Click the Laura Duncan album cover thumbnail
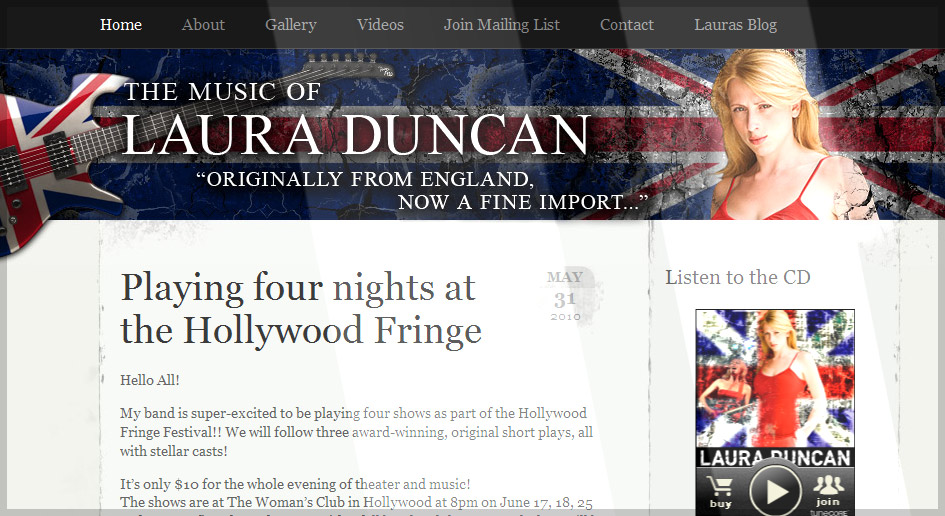Viewport: 945px width, 516px height. click(x=775, y=379)
